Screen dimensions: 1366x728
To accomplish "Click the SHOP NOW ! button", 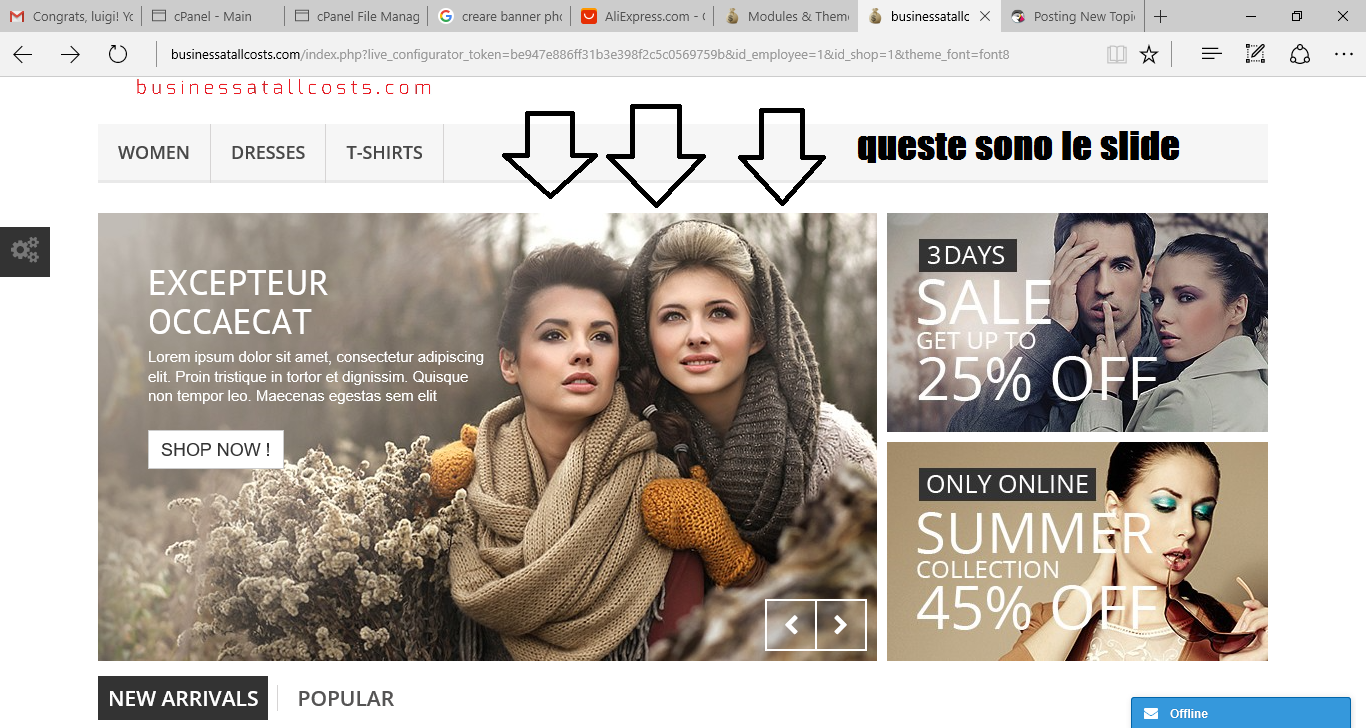I will click(x=216, y=450).
